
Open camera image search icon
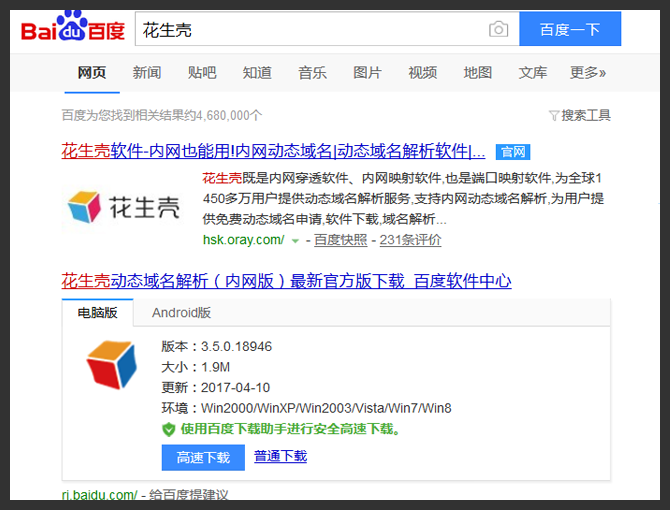click(498, 29)
